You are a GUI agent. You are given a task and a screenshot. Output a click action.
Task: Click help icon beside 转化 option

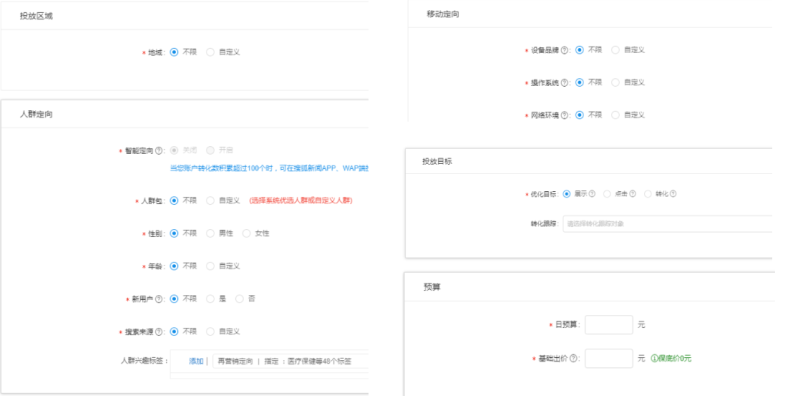click(x=673, y=194)
